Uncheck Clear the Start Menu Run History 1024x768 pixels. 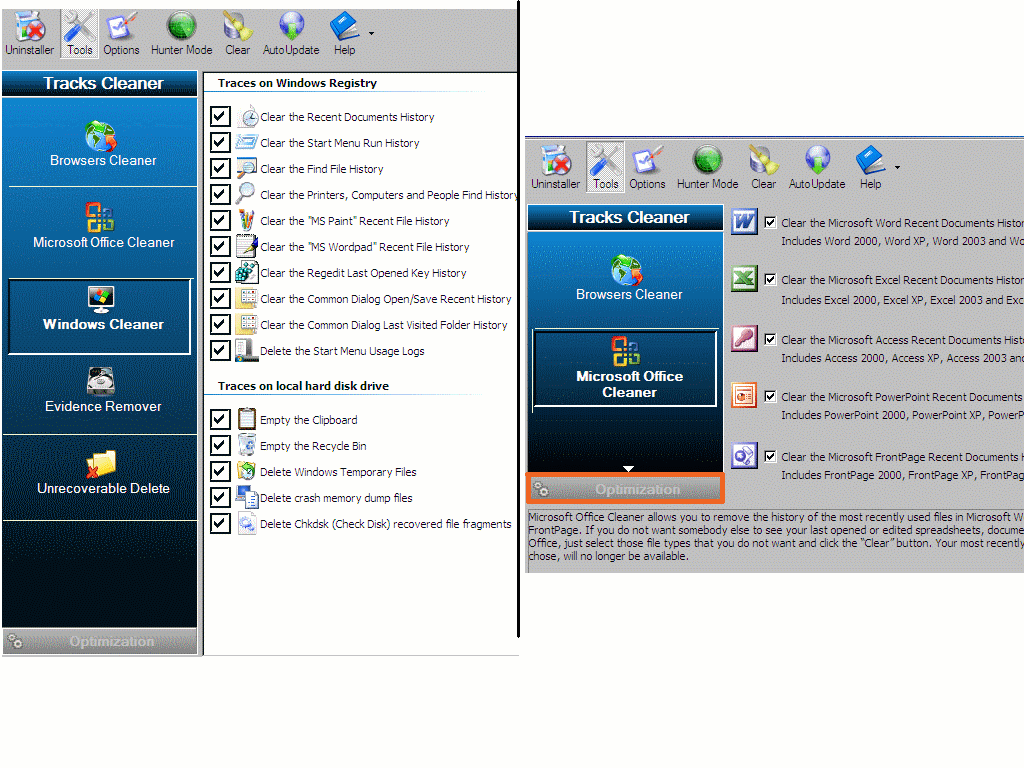(x=220, y=142)
